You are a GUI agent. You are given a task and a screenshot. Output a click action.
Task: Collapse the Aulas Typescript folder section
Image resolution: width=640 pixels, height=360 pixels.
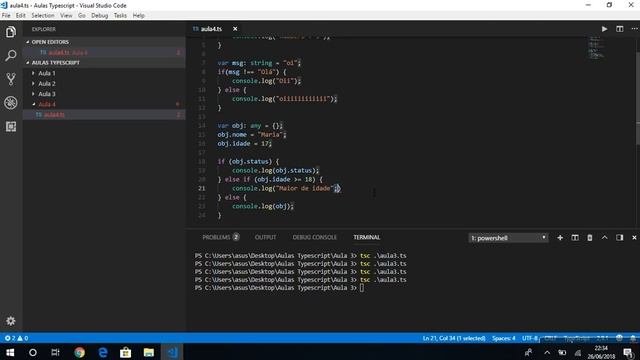click(x=104, y=63)
